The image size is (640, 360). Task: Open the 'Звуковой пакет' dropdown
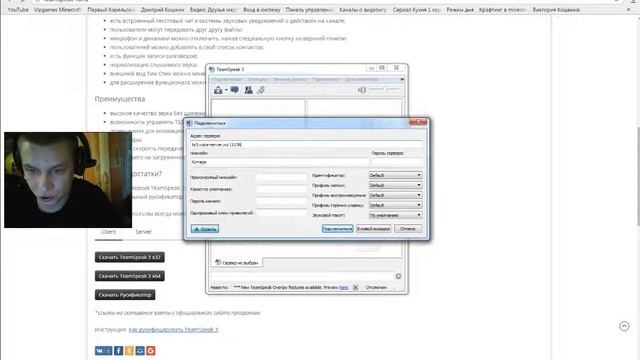coord(396,215)
